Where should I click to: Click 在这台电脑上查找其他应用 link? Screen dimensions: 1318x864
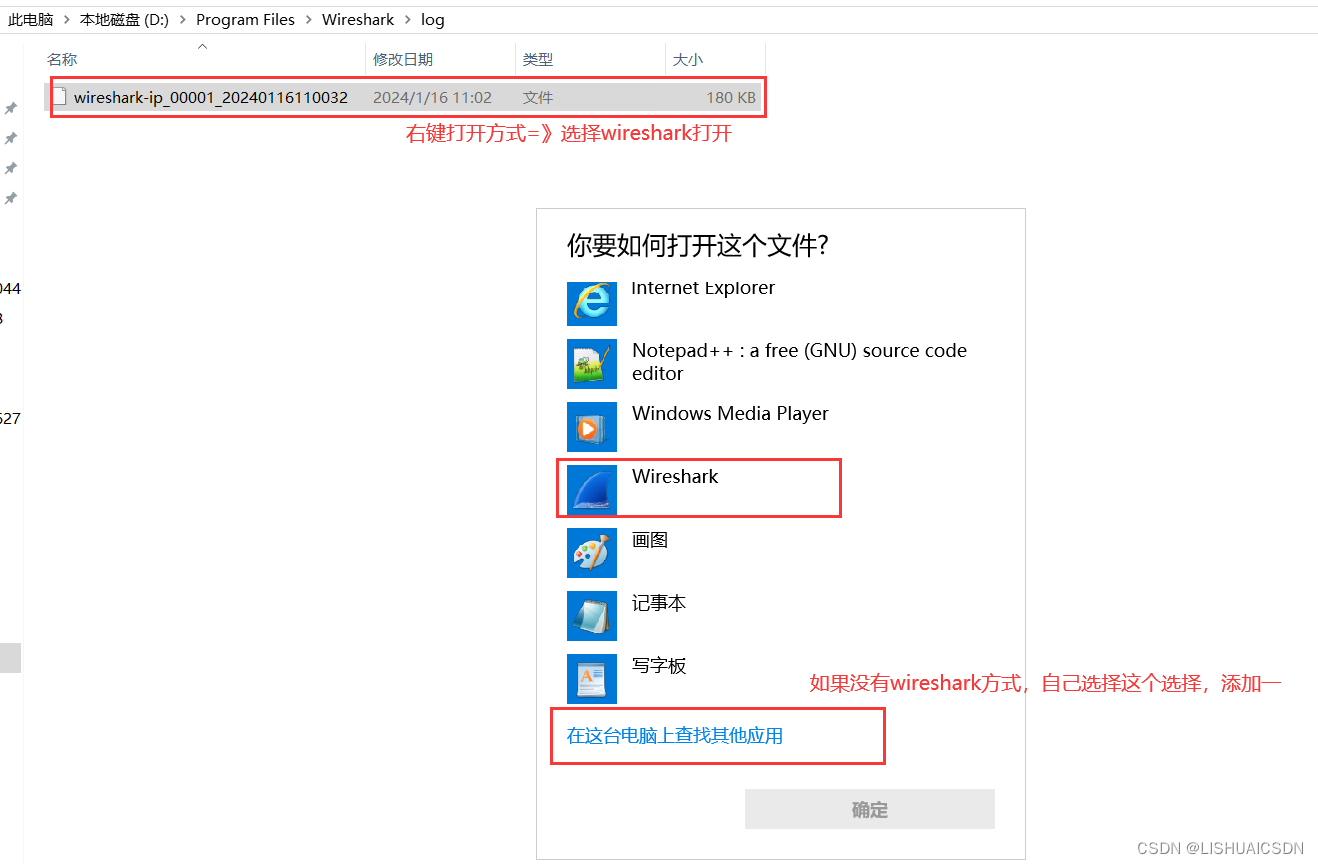click(x=675, y=736)
